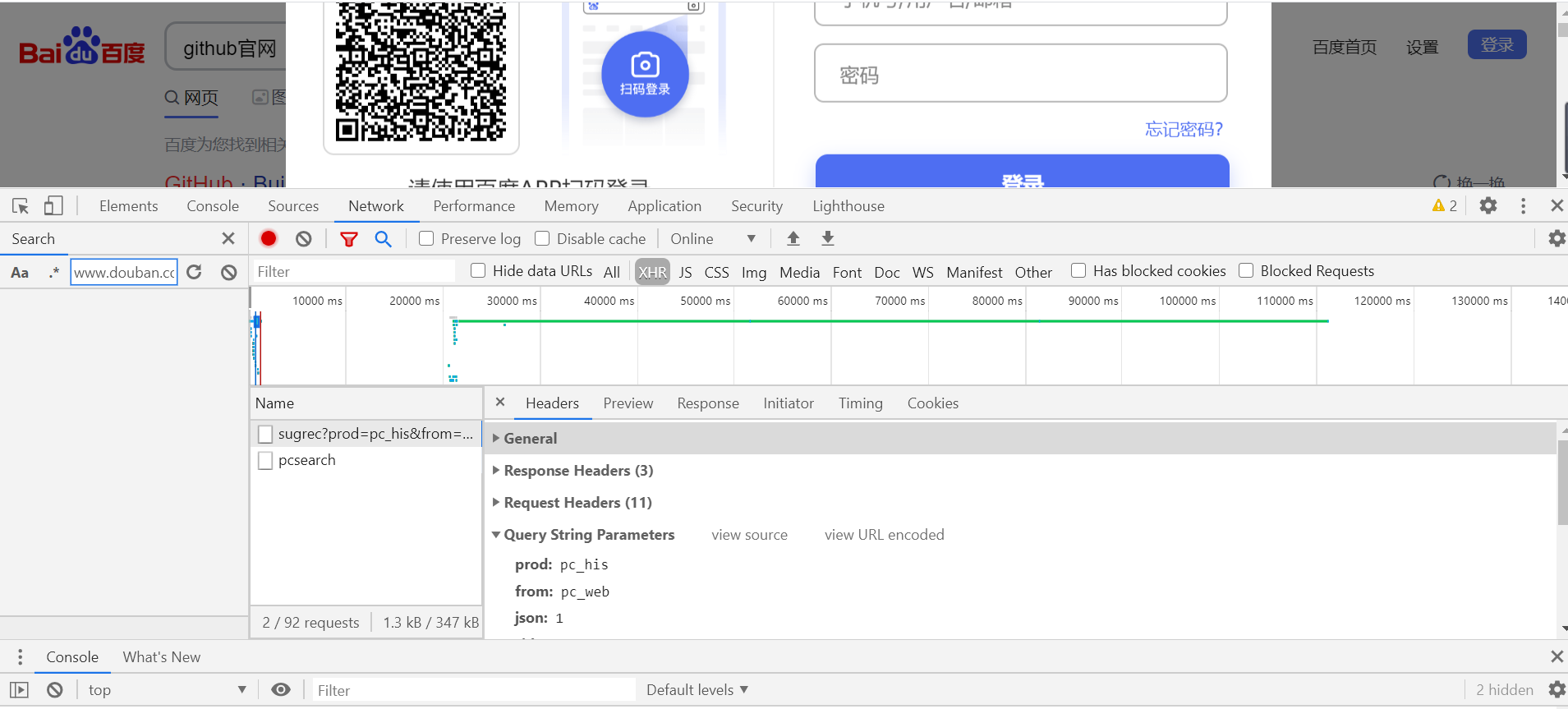Open network search with magnifier icon
The width and height of the screenshot is (1568, 709).
click(383, 238)
